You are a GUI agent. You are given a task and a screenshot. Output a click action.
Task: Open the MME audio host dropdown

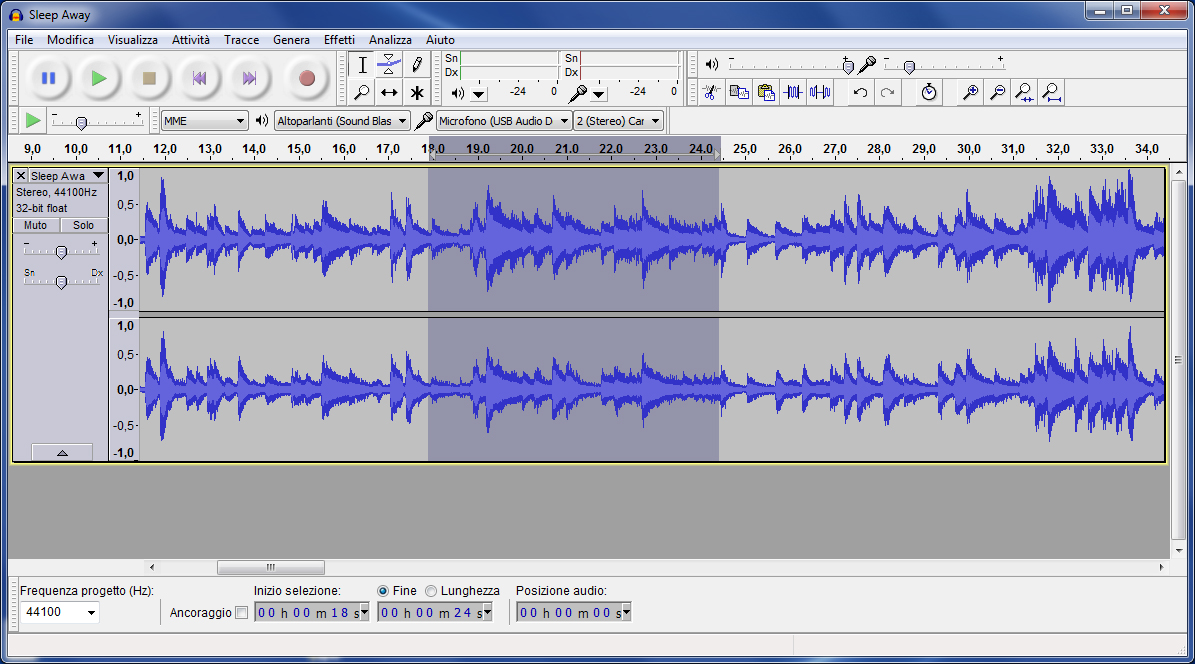click(205, 121)
